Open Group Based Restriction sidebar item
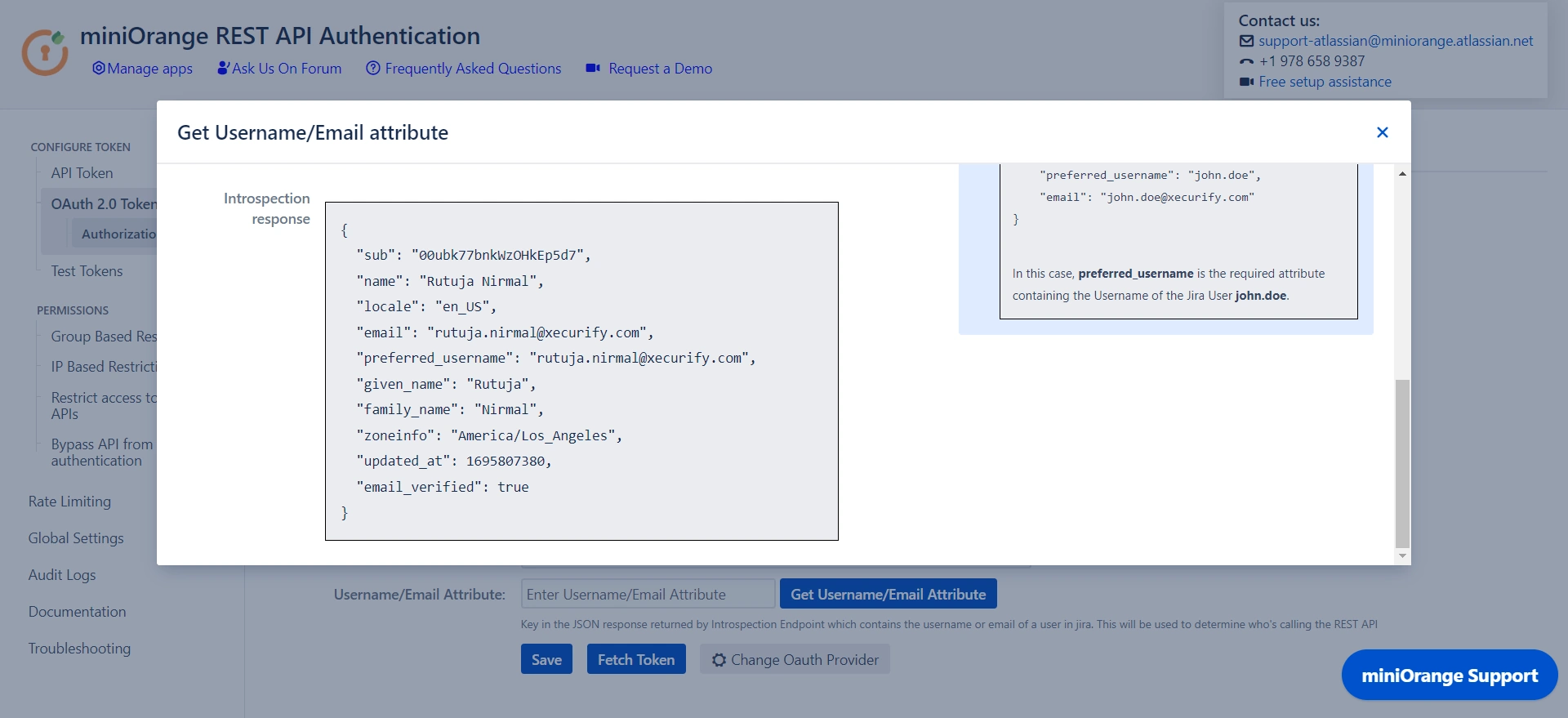This screenshot has width=1568, height=718. click(103, 337)
